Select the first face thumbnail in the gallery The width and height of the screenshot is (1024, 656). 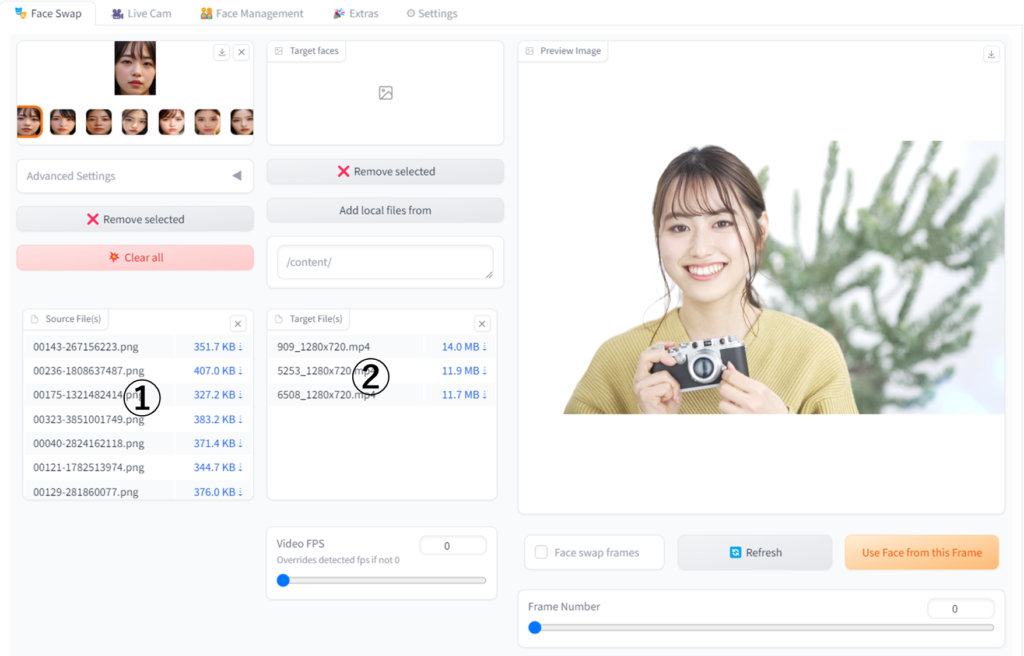(29, 122)
